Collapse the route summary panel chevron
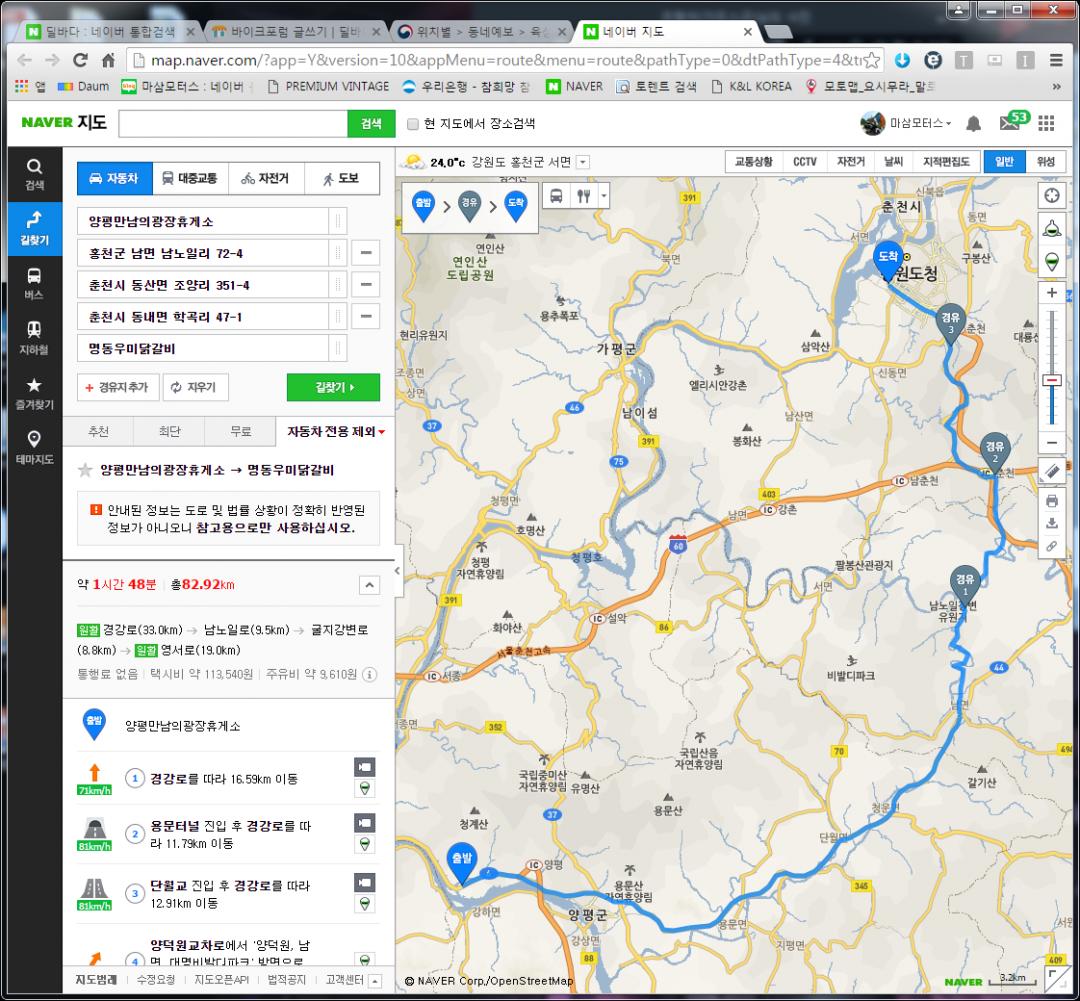 point(368,585)
